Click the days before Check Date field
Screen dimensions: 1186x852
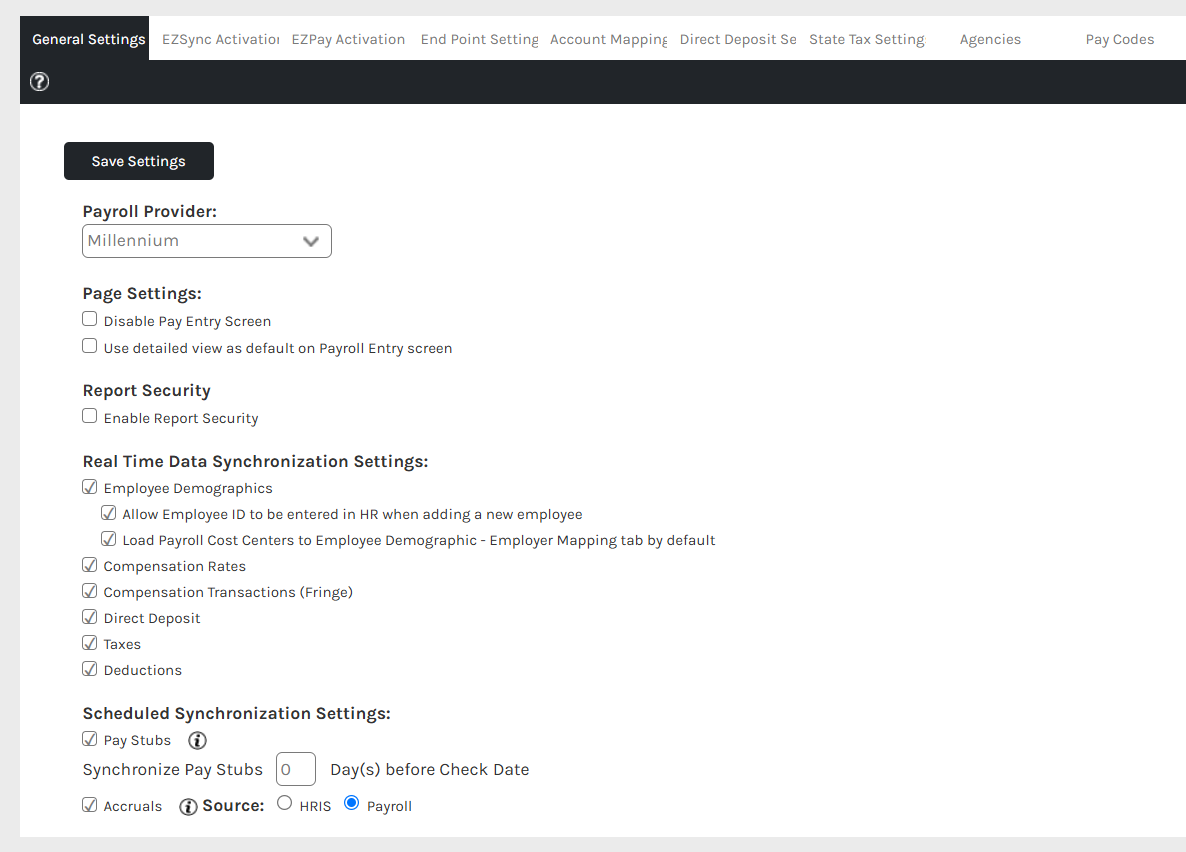point(296,770)
